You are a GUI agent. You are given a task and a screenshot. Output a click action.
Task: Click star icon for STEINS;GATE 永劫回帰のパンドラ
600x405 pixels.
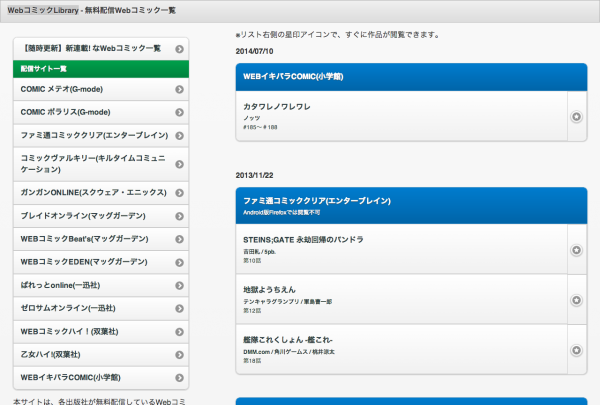point(577,250)
